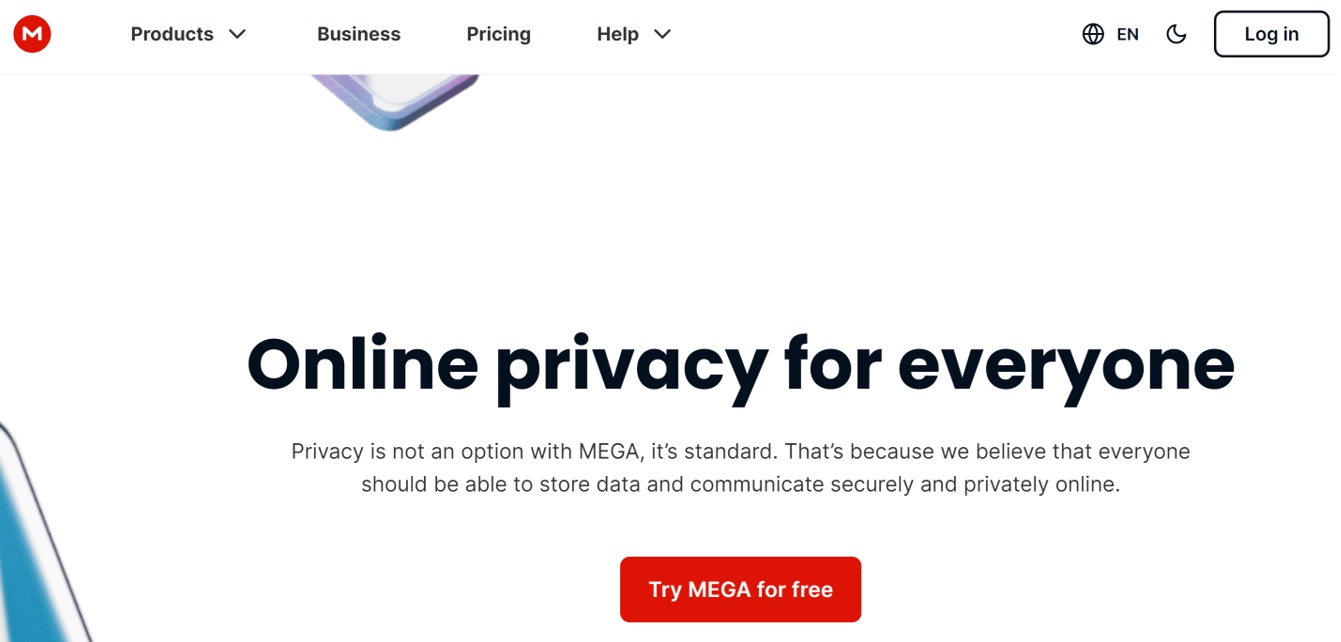Expand the Help dropdown chevron
The width and height of the screenshot is (1341, 642).
click(x=662, y=34)
